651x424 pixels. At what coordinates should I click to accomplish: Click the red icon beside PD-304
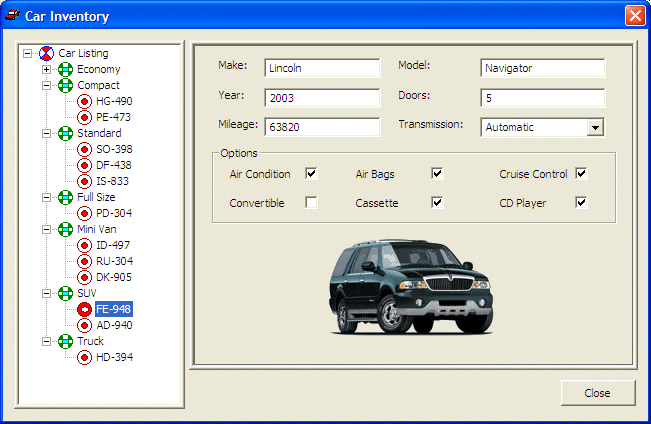[x=84, y=213]
